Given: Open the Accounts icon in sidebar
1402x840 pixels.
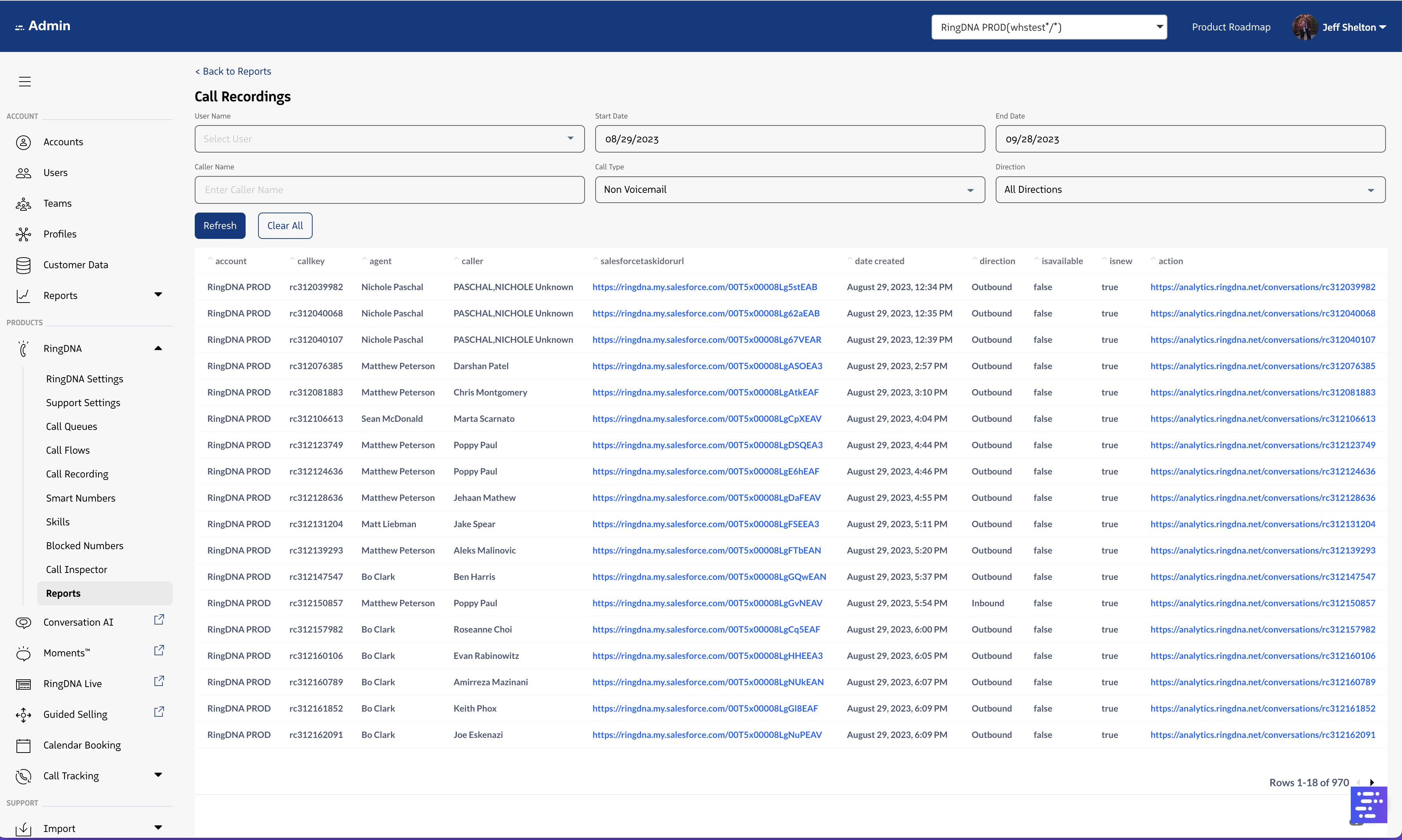Looking at the screenshot, I should pos(23,142).
